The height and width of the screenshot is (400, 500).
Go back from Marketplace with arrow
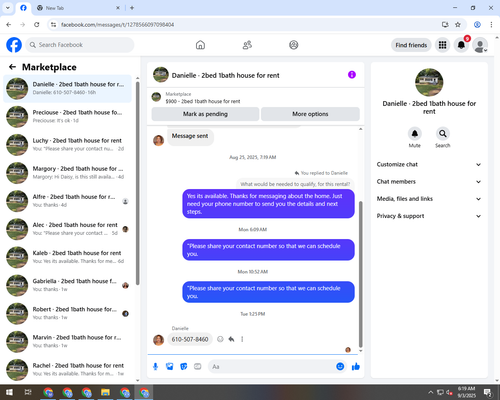12,67
